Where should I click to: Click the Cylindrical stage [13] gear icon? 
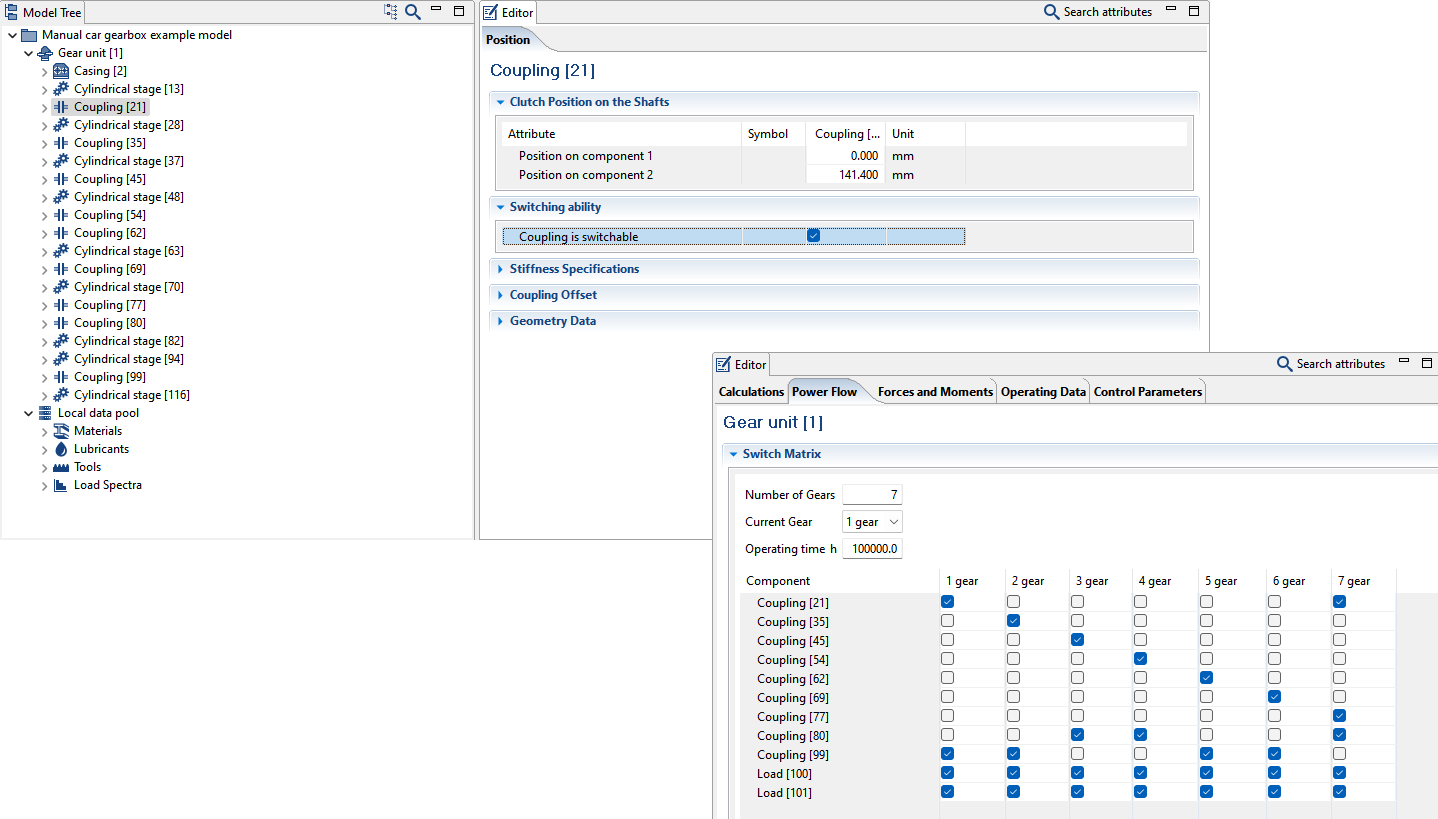click(x=61, y=89)
